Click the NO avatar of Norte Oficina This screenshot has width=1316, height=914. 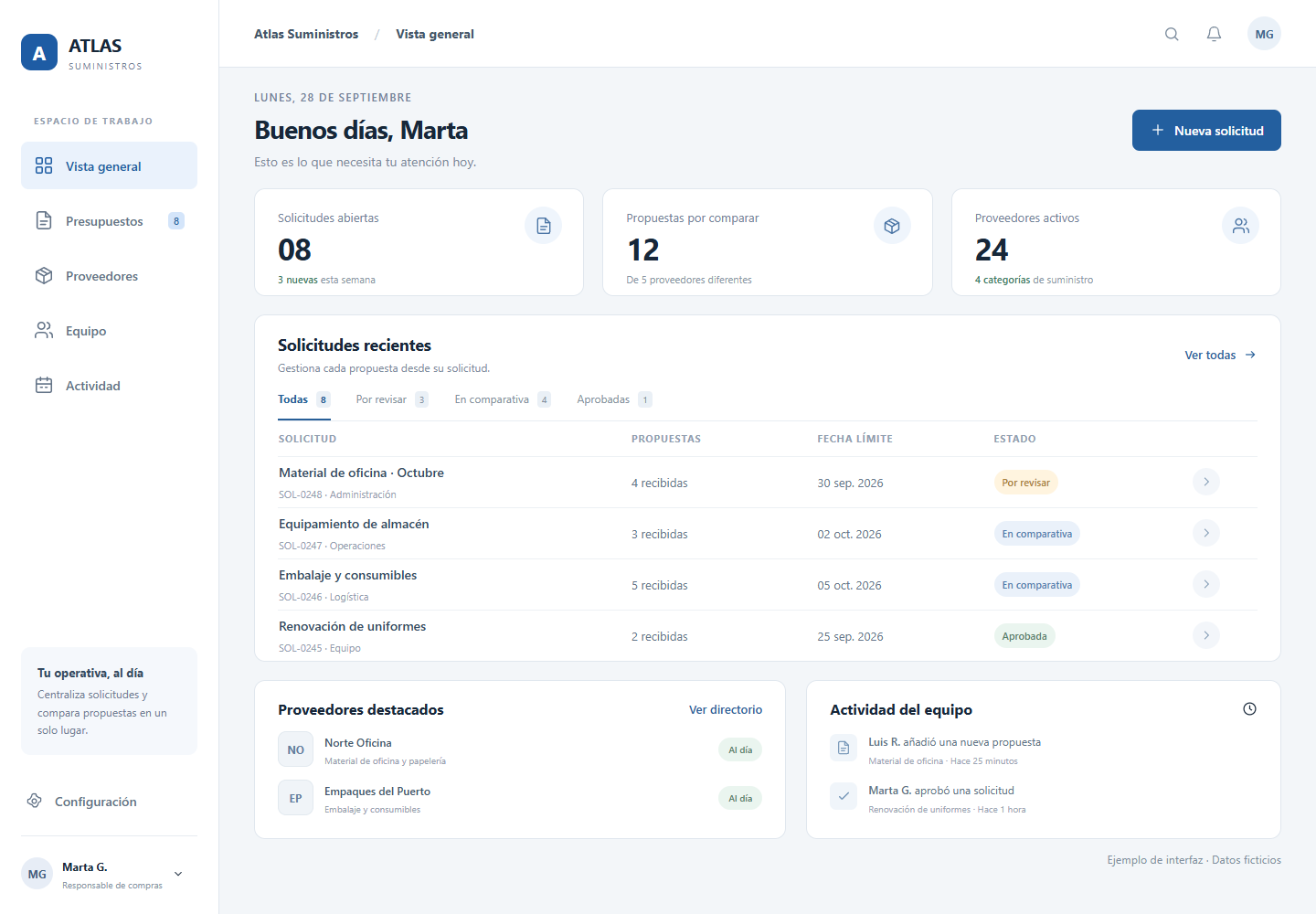pos(296,749)
